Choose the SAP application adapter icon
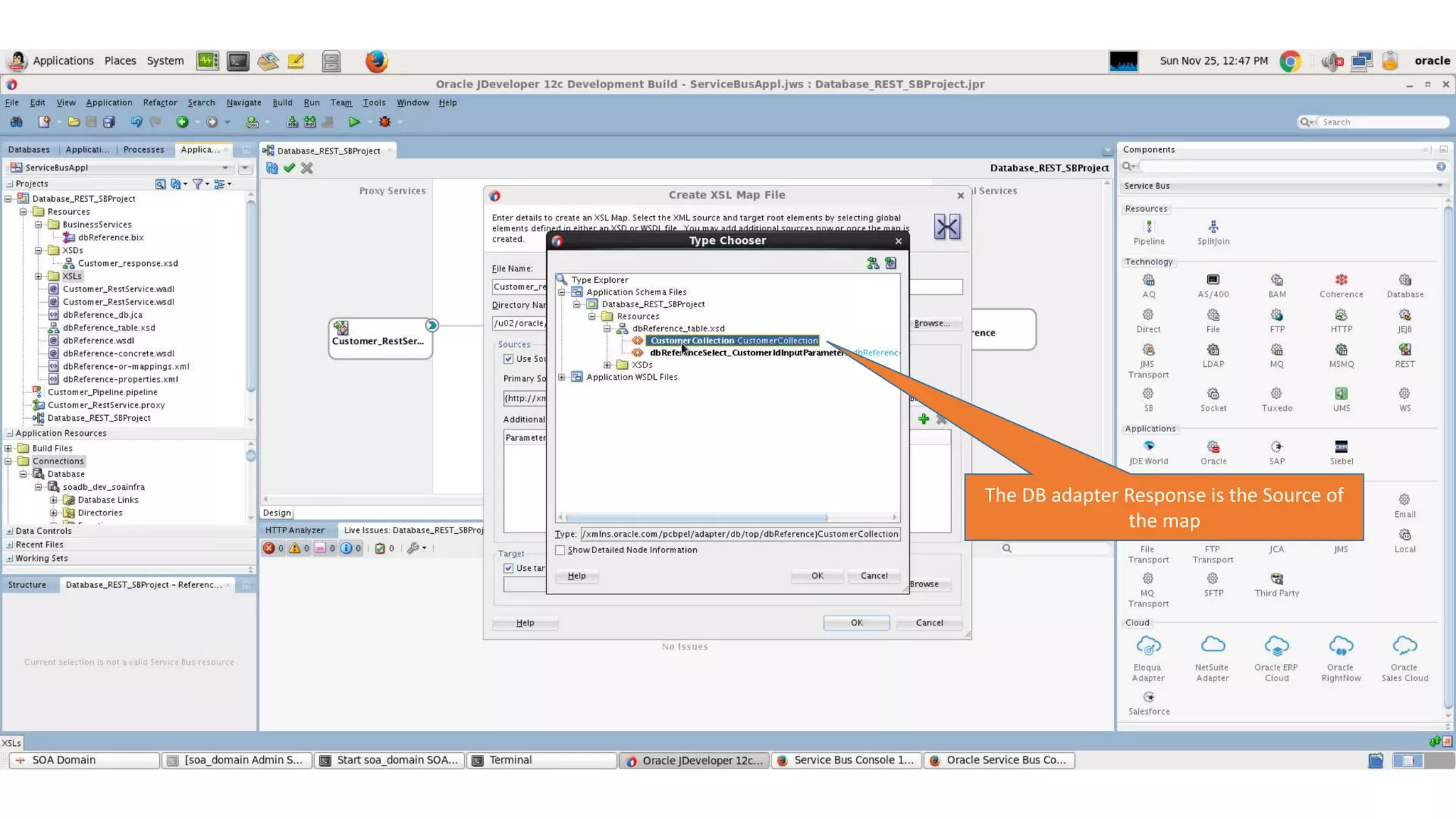 (x=1277, y=446)
